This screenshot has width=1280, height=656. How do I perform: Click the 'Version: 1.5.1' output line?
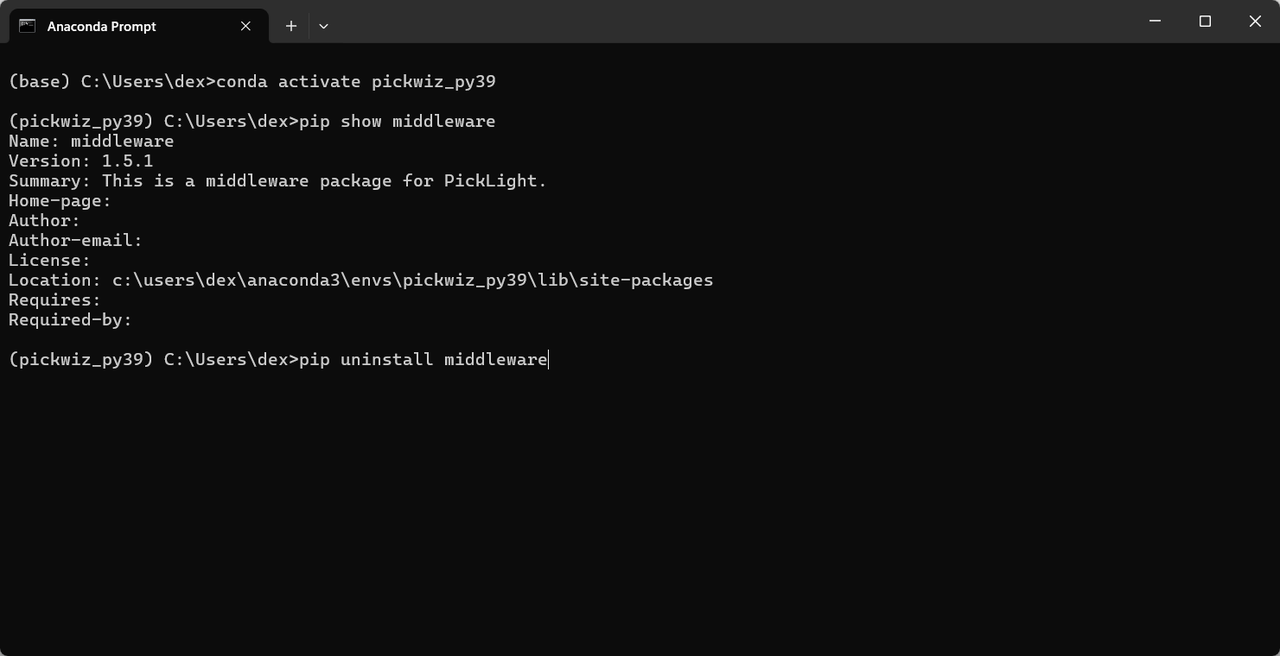tap(81, 161)
